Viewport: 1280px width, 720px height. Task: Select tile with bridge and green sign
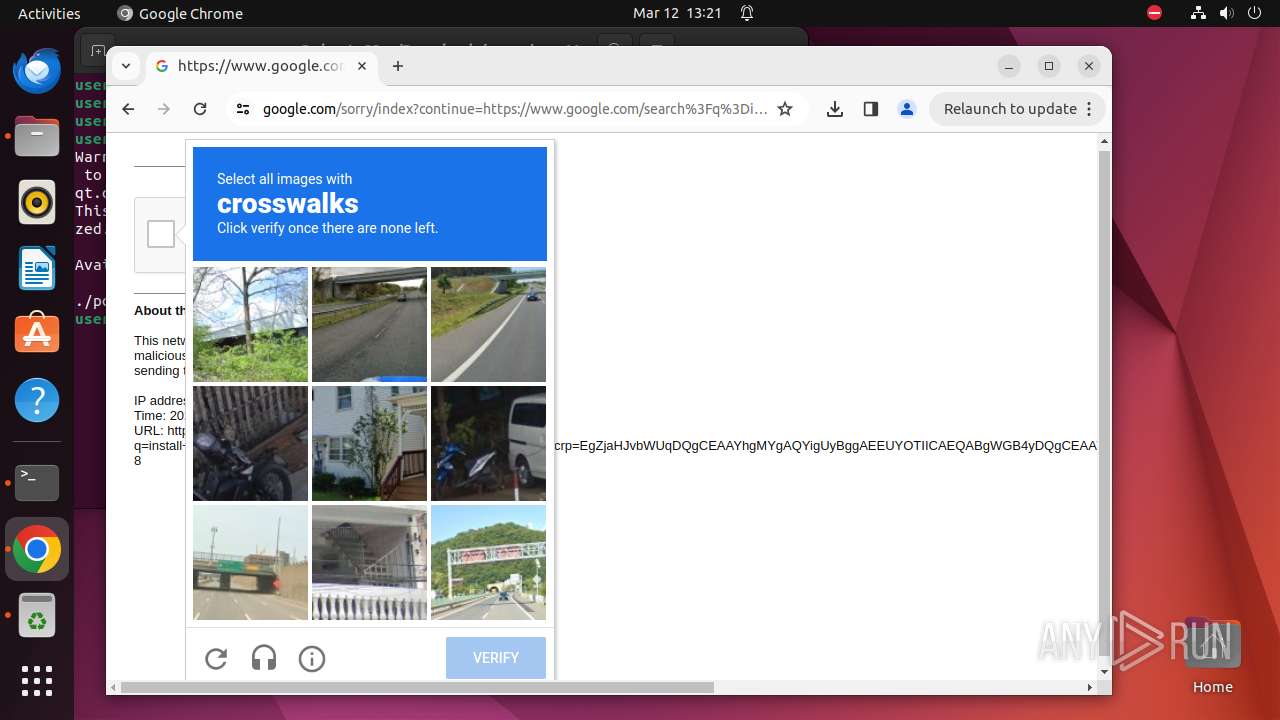coord(250,562)
